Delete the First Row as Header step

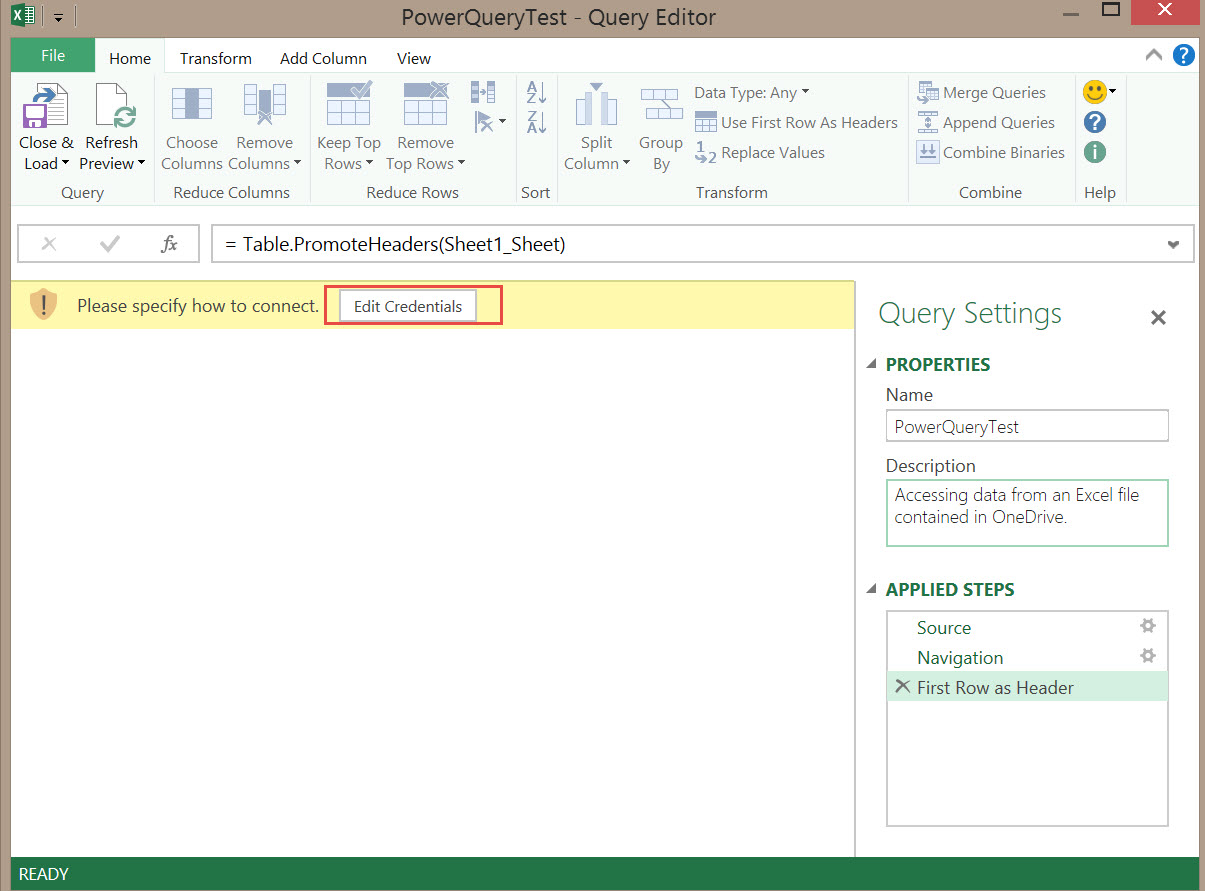click(902, 686)
